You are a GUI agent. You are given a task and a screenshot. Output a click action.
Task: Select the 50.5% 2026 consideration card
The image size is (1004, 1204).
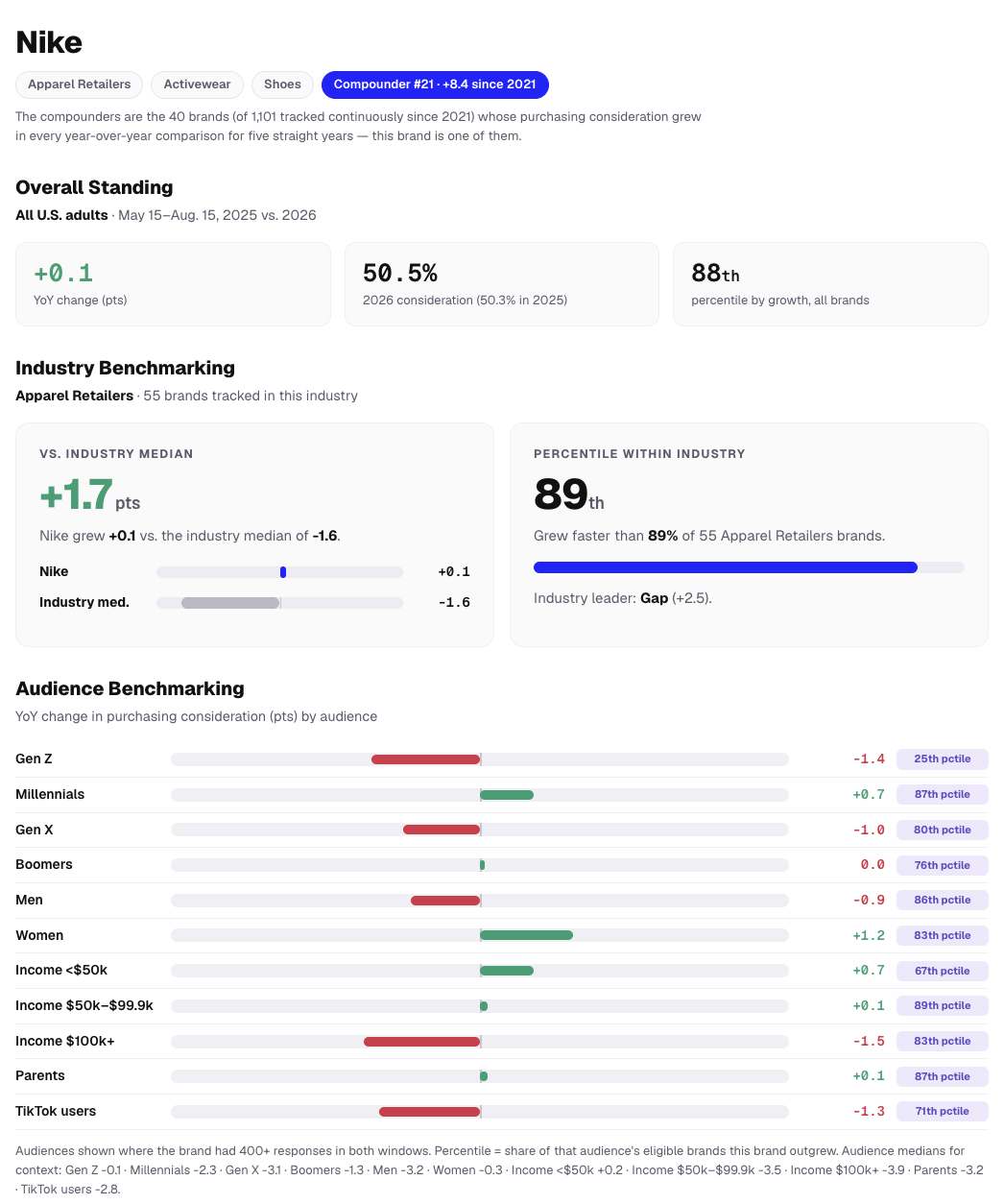[x=502, y=284]
